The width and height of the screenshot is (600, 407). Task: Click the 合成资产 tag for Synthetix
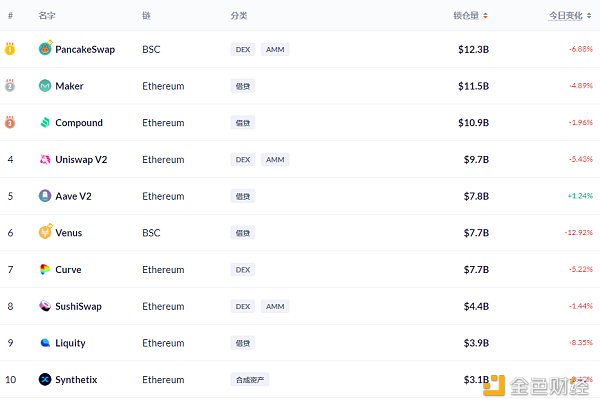coord(250,380)
